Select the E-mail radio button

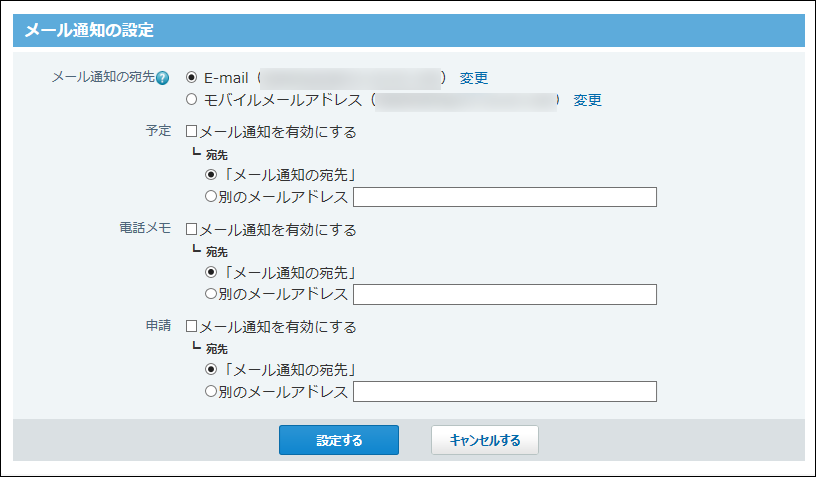pos(192,78)
